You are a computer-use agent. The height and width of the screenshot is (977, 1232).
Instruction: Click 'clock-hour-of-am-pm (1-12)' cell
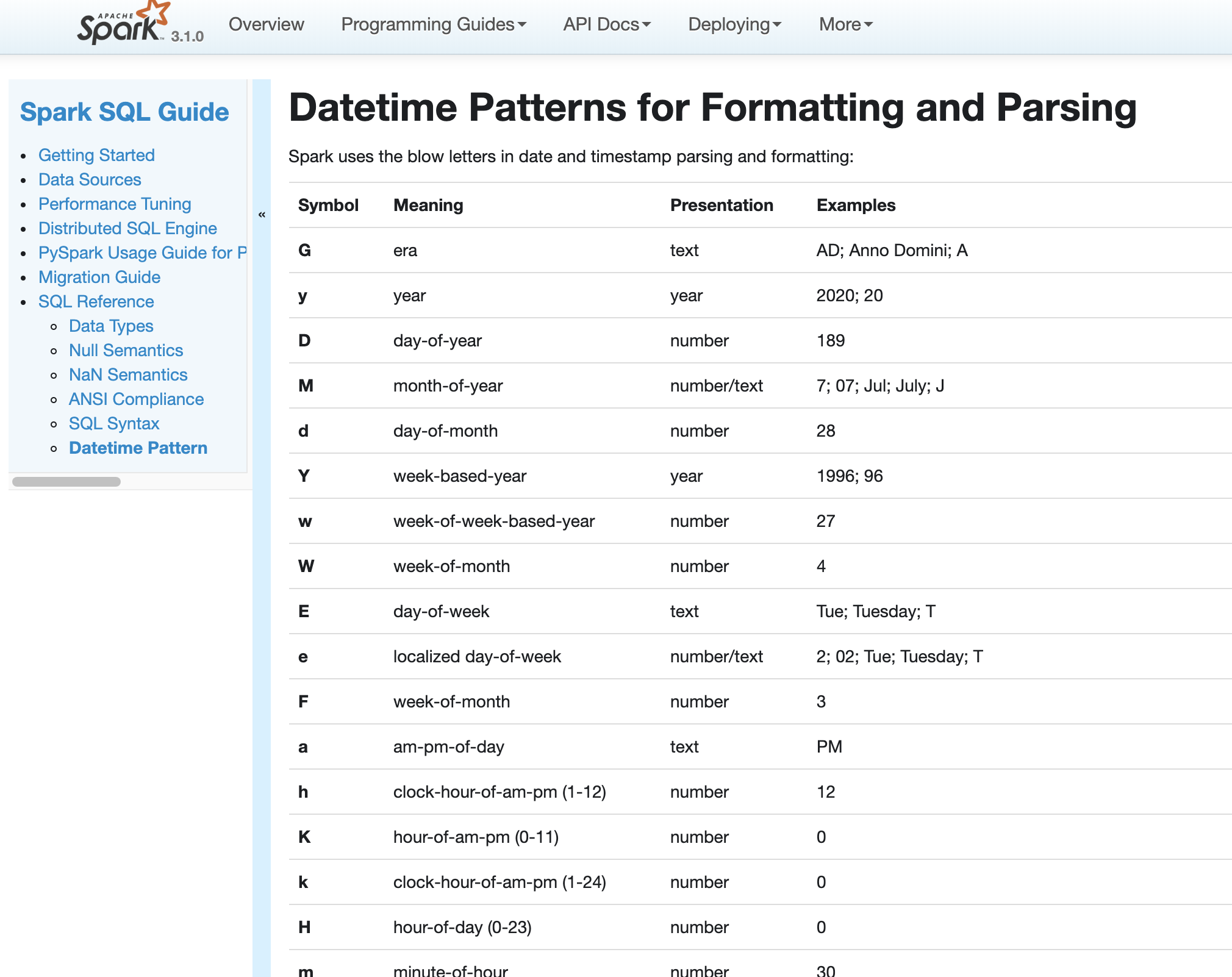tap(500, 792)
